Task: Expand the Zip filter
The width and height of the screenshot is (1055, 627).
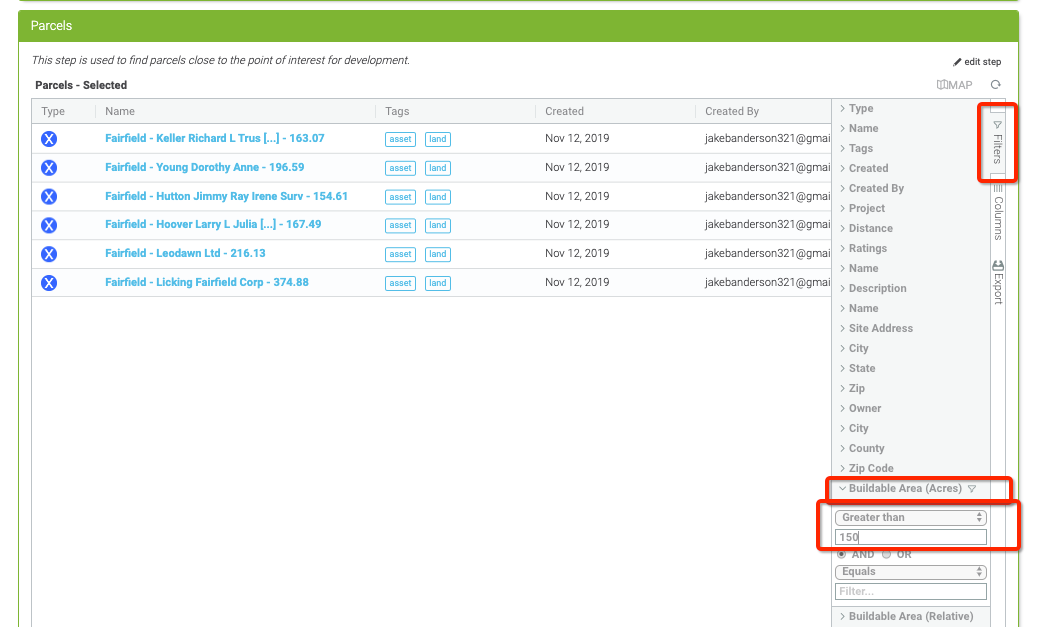Action: 852,388
